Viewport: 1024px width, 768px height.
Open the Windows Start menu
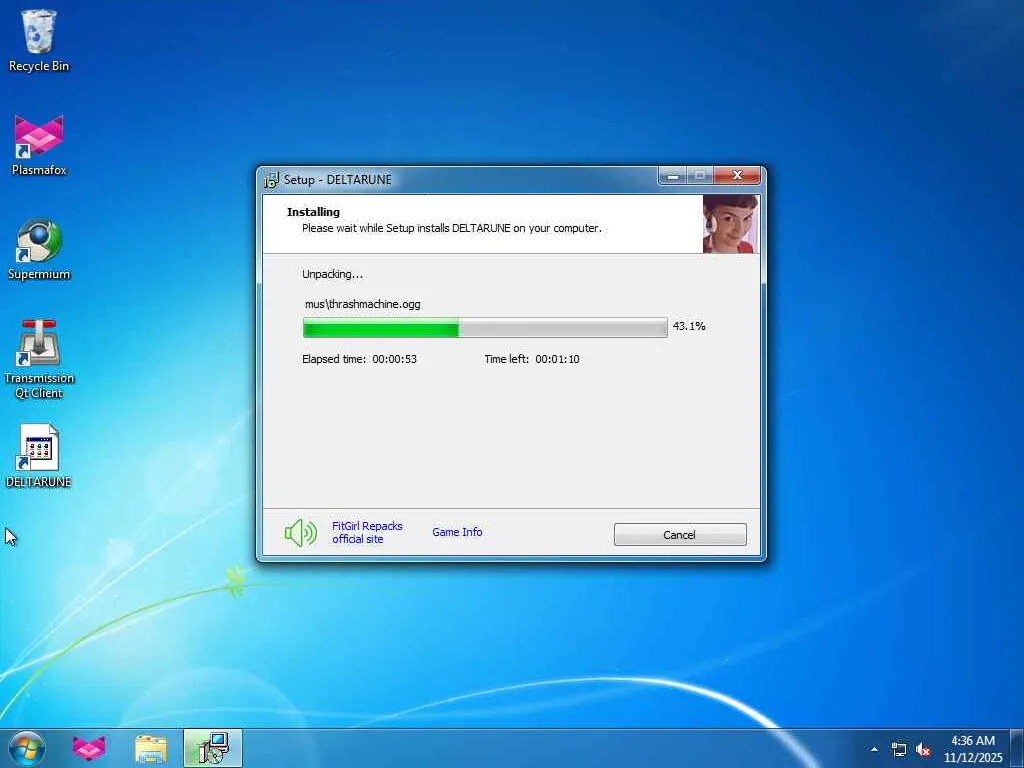[x=27, y=748]
